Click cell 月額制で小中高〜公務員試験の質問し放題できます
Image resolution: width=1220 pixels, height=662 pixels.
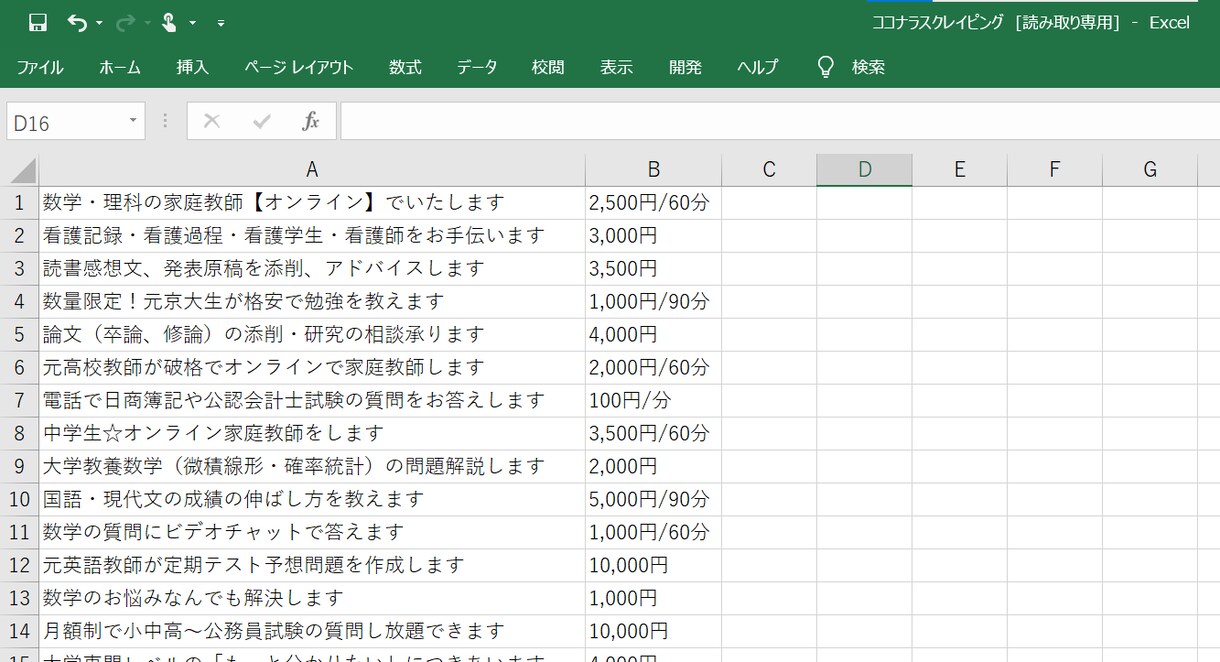tap(312, 632)
